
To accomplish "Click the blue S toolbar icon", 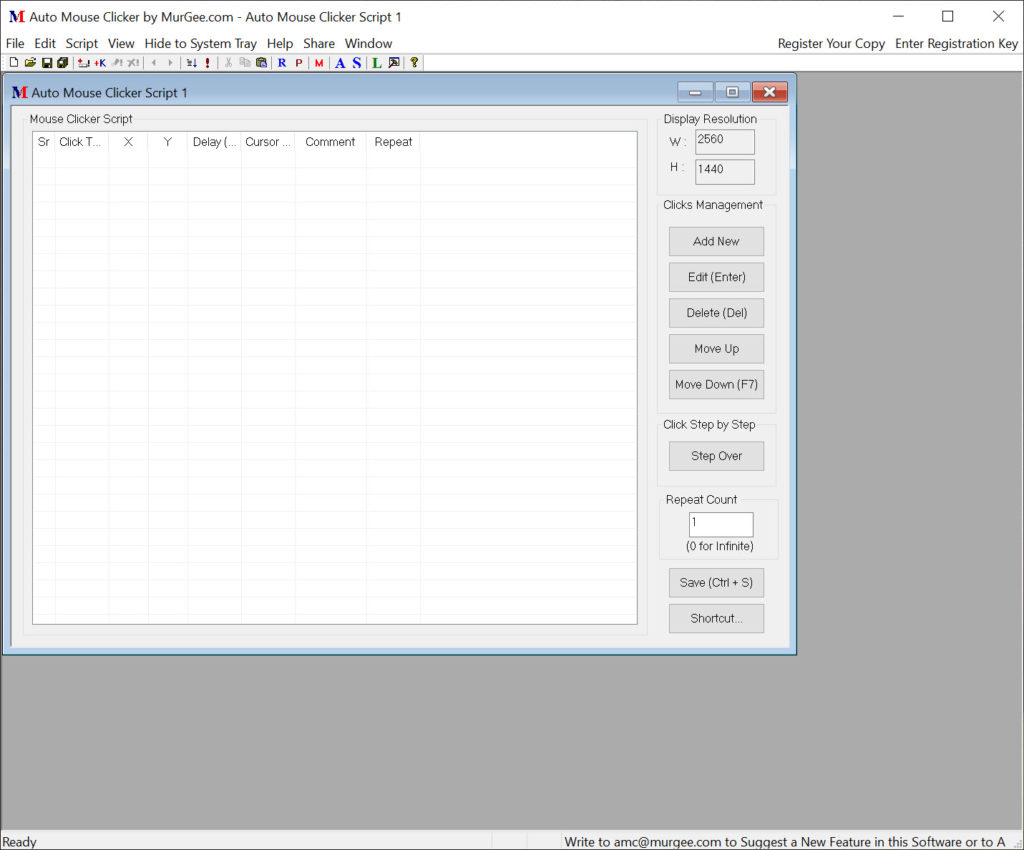I will coord(357,63).
